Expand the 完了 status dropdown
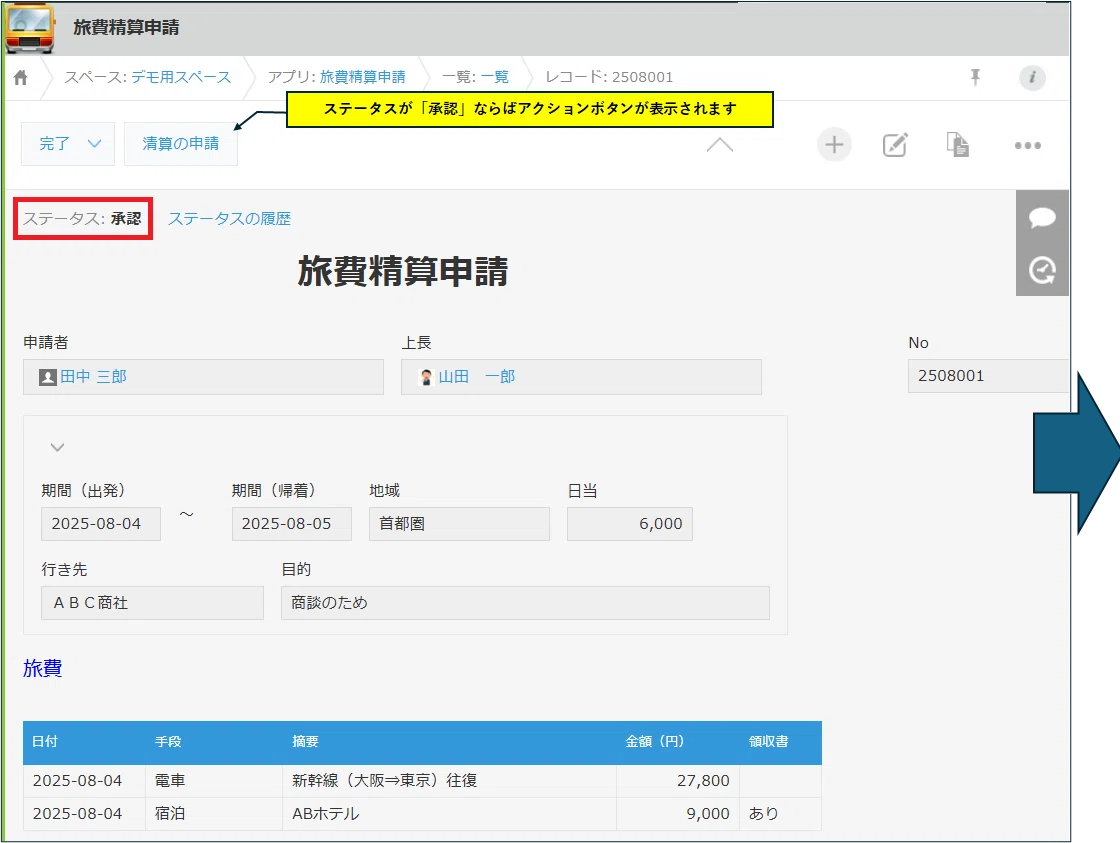The image size is (1120, 843). point(68,144)
